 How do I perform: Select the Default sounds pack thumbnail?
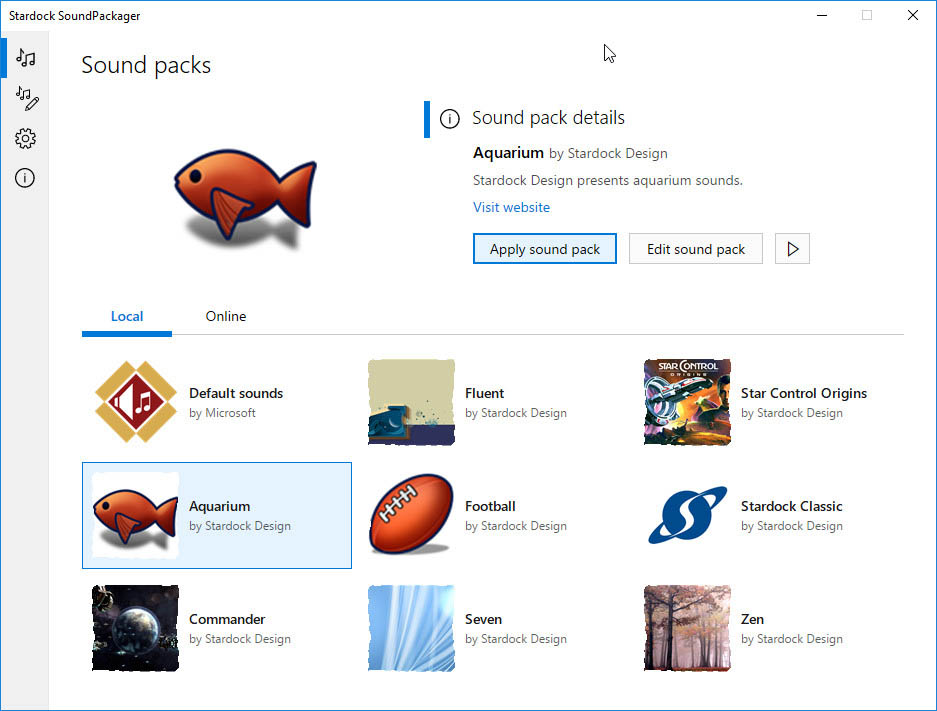click(x=136, y=402)
